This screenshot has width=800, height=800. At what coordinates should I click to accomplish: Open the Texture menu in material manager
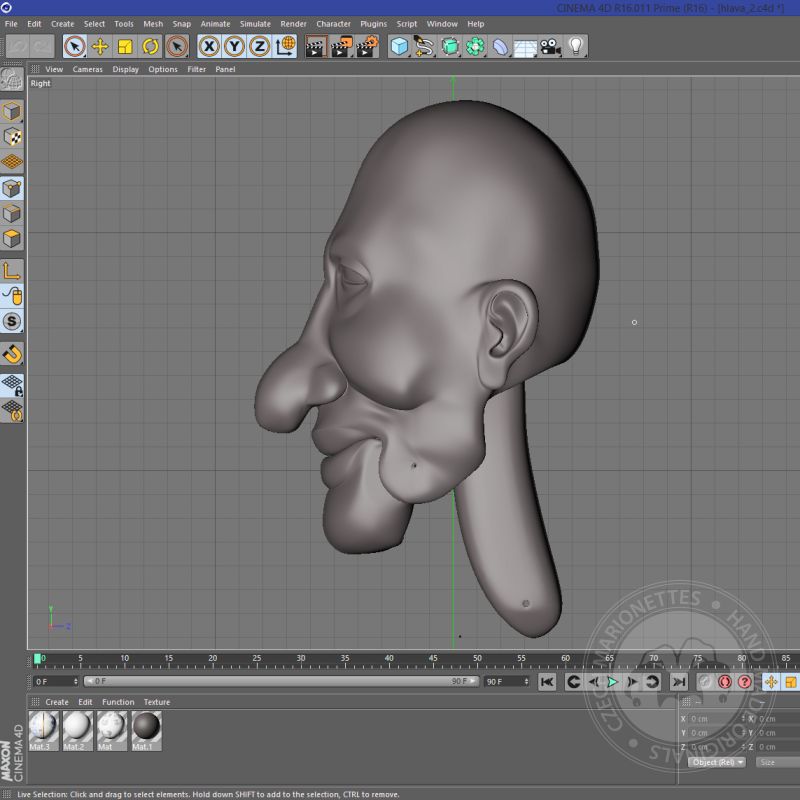[157, 702]
